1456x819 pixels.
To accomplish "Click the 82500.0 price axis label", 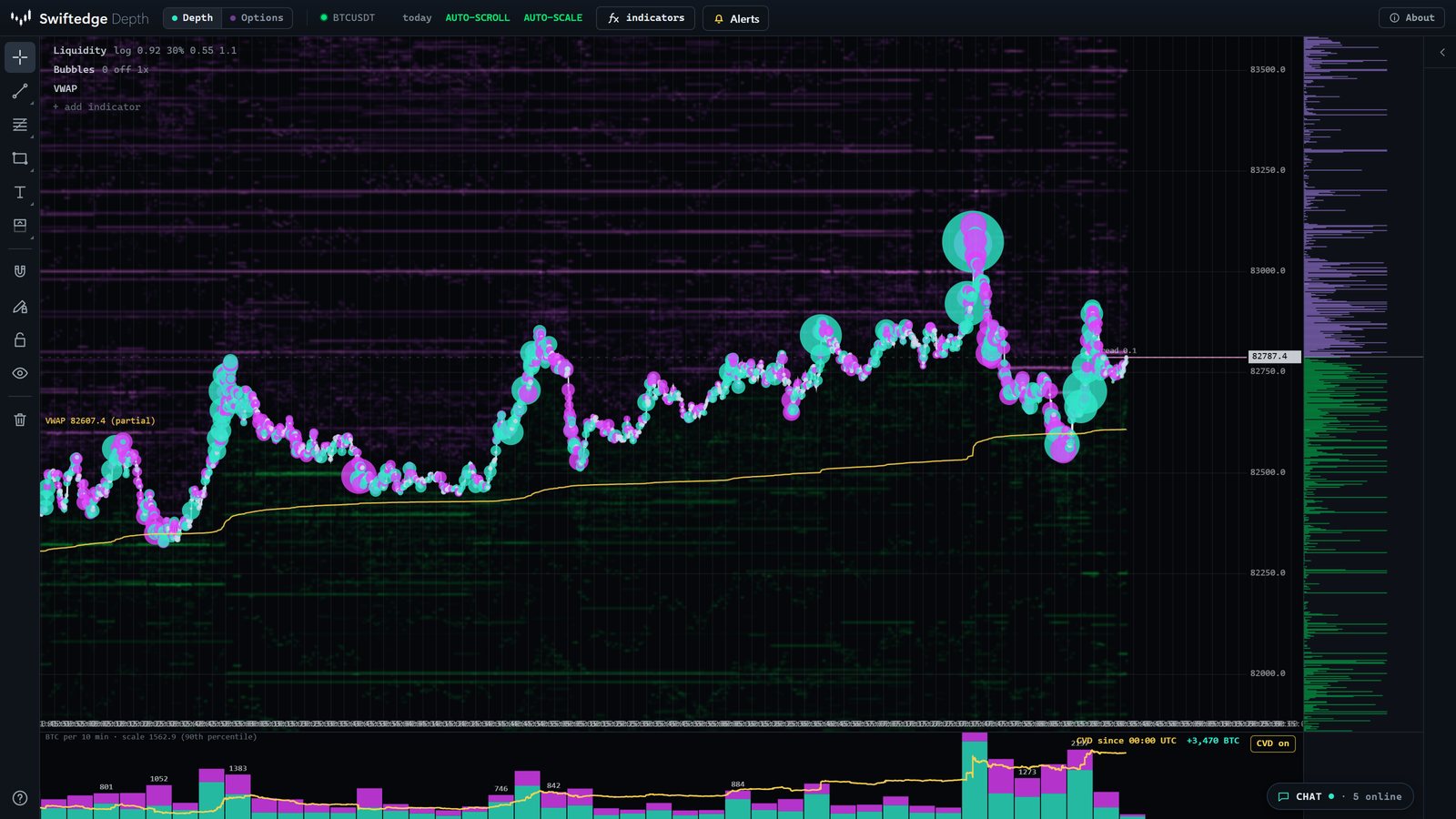I will [1268, 472].
